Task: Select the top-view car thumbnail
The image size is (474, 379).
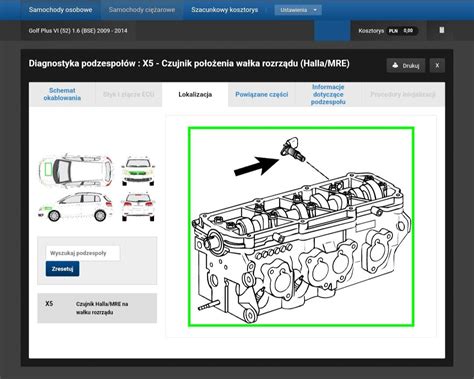Action: 76,170
